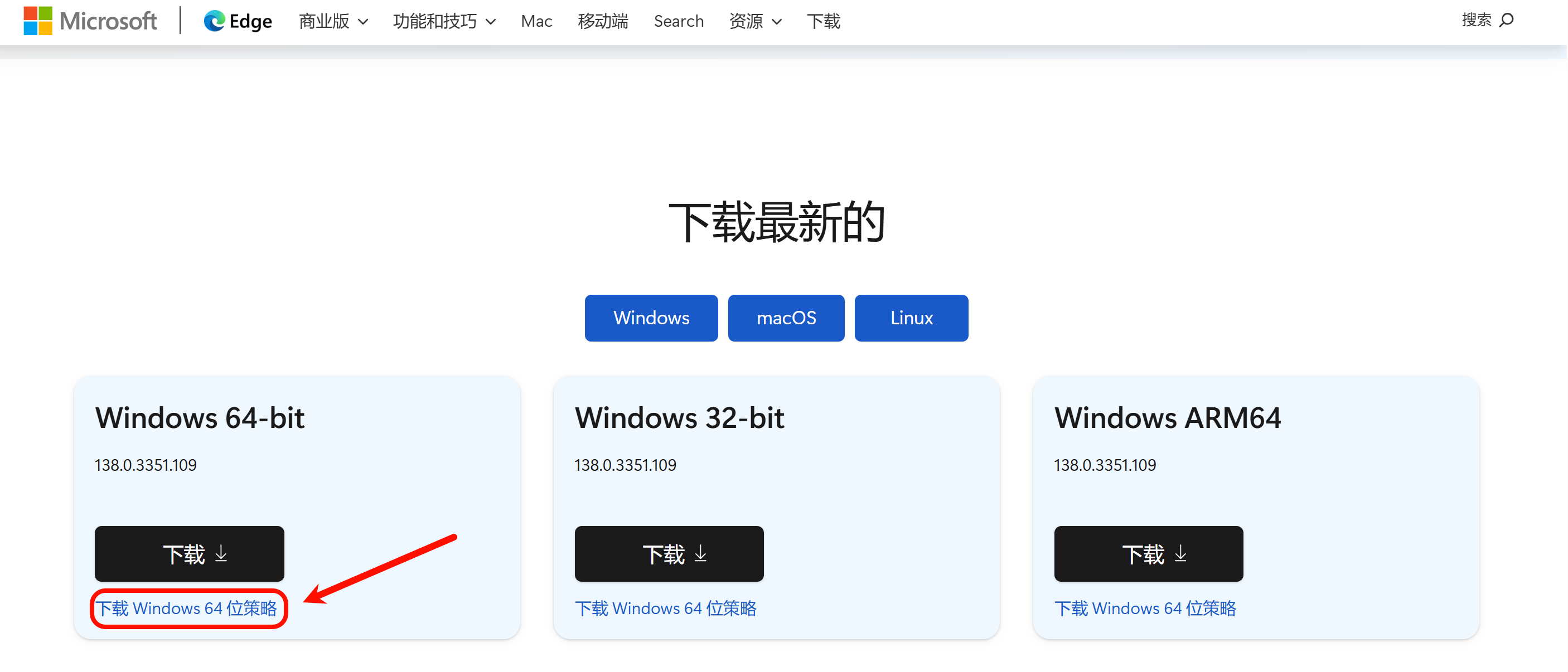Image resolution: width=1568 pixels, height=672 pixels.
Task: Click the Windows 32-bit version number 138.0.3351.109
Action: pos(625,465)
